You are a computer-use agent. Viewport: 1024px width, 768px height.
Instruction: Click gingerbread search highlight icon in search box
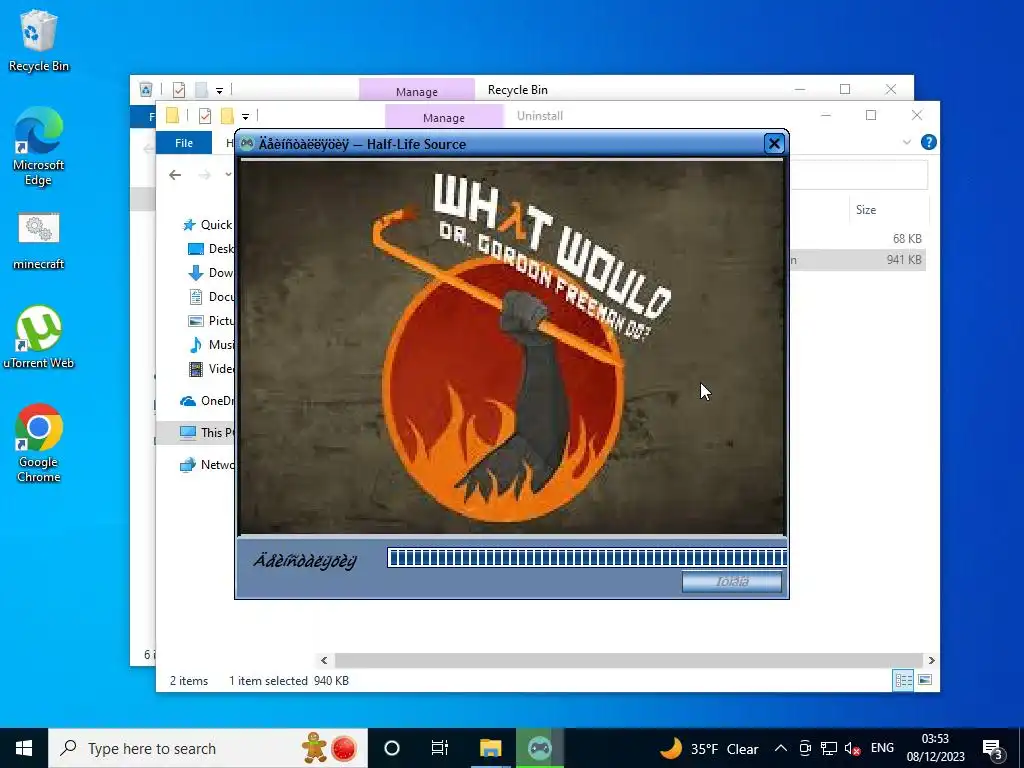(314, 747)
